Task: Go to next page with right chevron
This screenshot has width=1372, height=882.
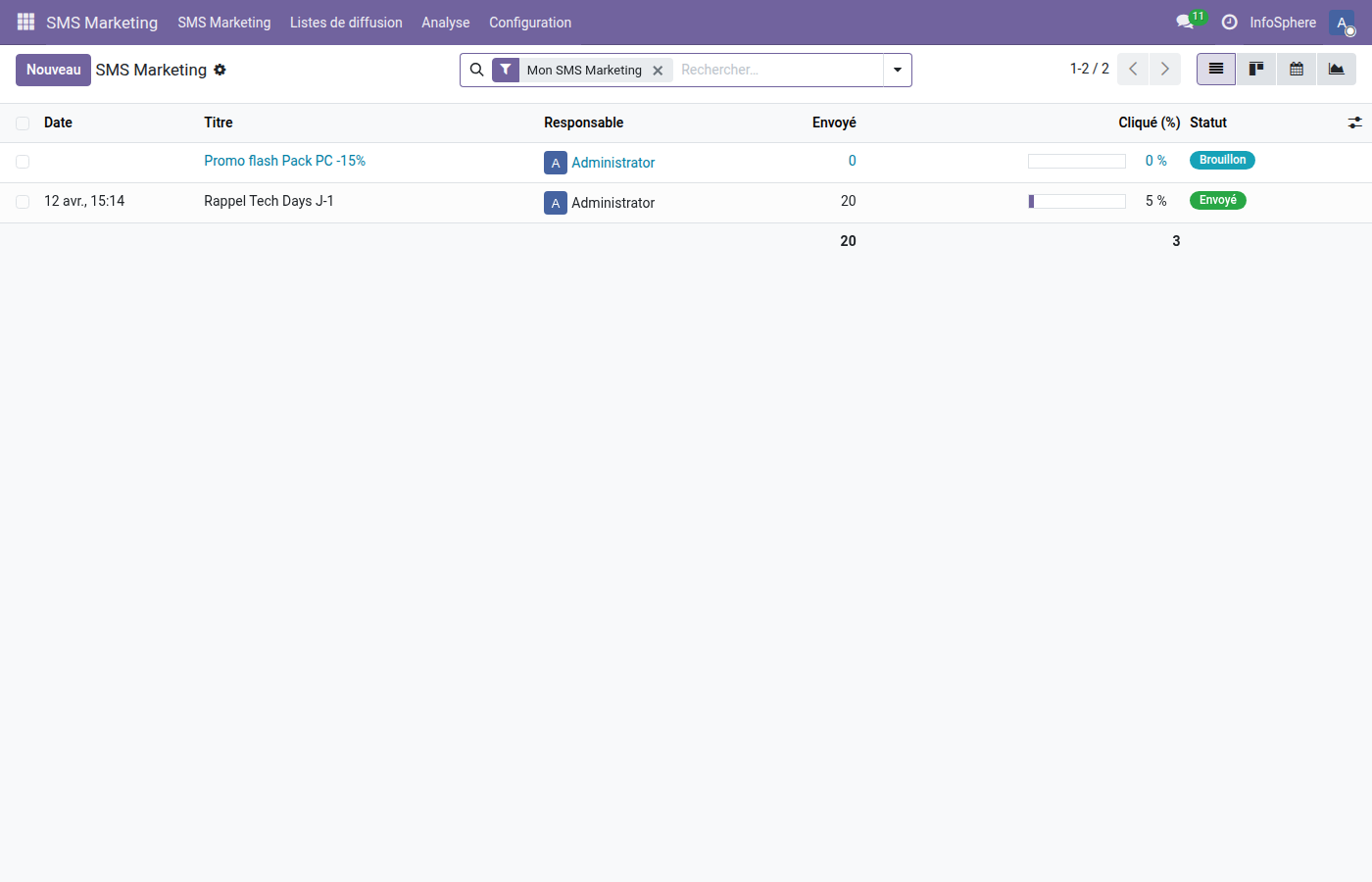Action: tap(1165, 69)
